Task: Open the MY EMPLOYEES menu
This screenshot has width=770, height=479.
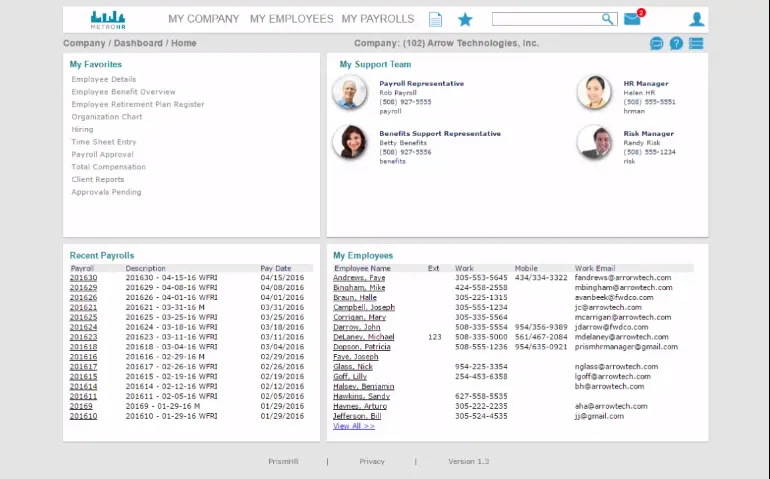Action: pyautogui.click(x=291, y=19)
